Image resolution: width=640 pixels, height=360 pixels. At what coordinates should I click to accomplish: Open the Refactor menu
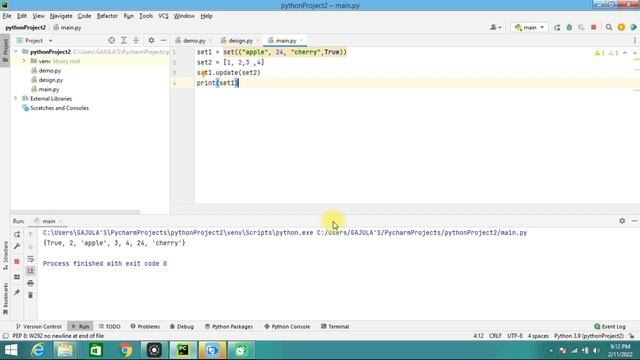pyautogui.click(x=107, y=16)
